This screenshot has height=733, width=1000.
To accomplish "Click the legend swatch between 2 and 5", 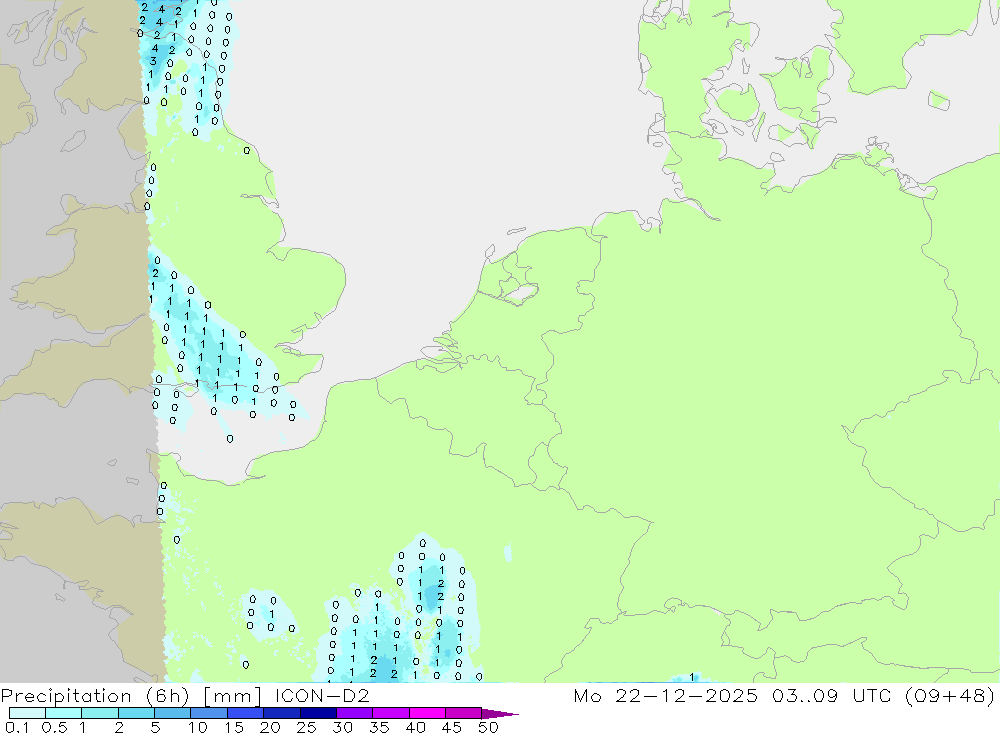I will 136,713.
